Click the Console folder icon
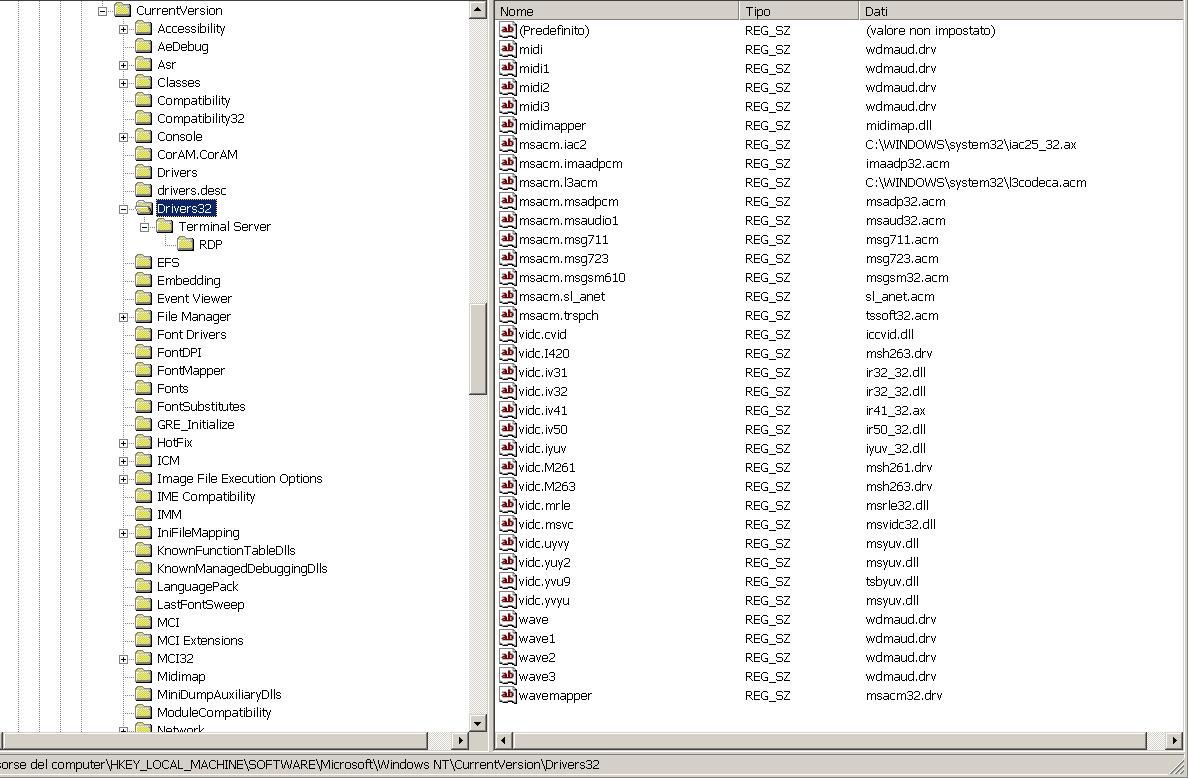The height and width of the screenshot is (778, 1188). tap(144, 136)
